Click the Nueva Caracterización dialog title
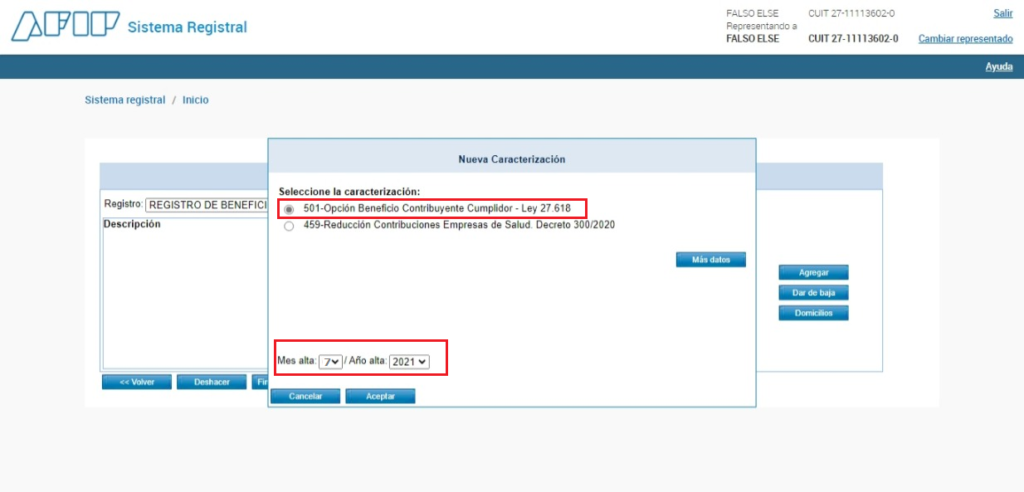 (511, 159)
